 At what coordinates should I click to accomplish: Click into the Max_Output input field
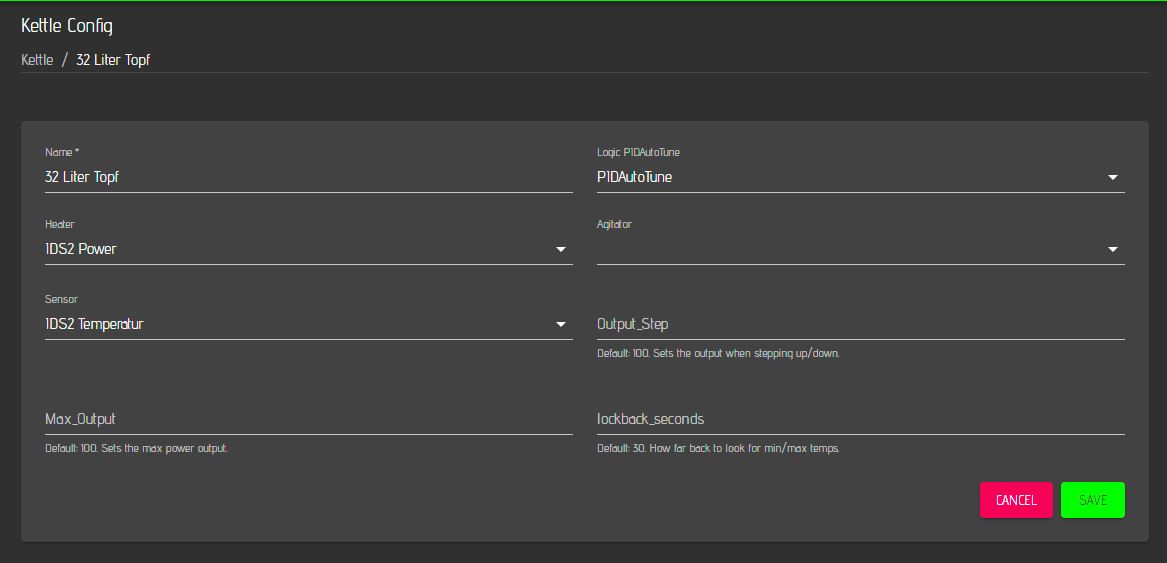[308, 420]
